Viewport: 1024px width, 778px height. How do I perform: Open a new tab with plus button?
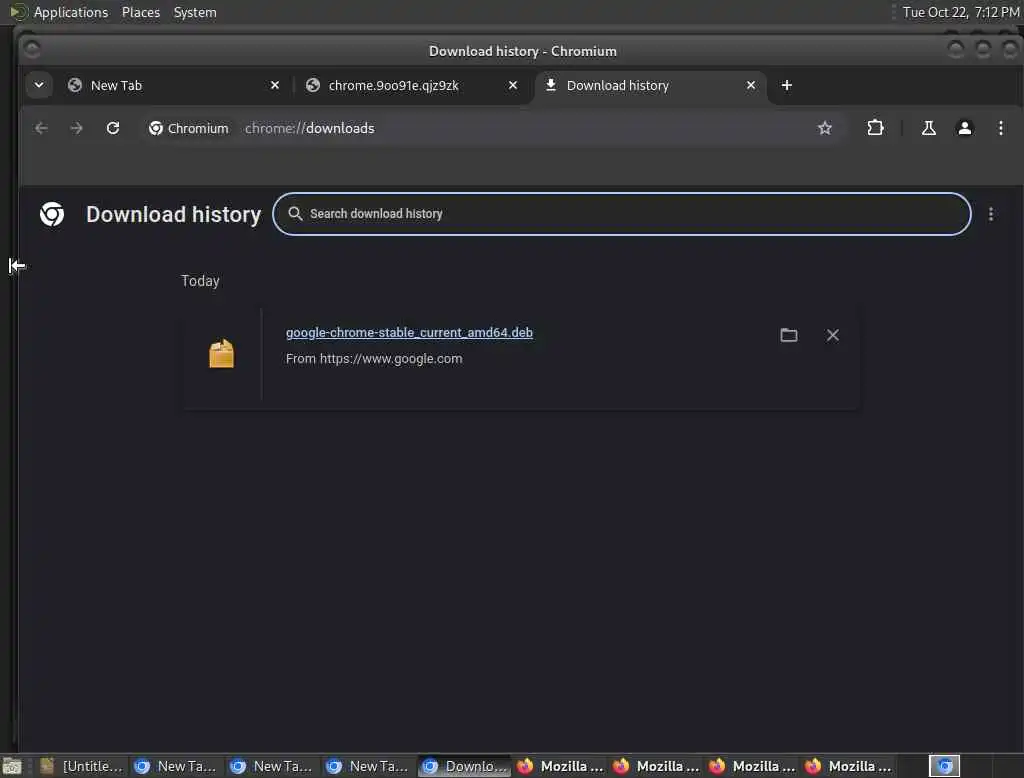787,86
